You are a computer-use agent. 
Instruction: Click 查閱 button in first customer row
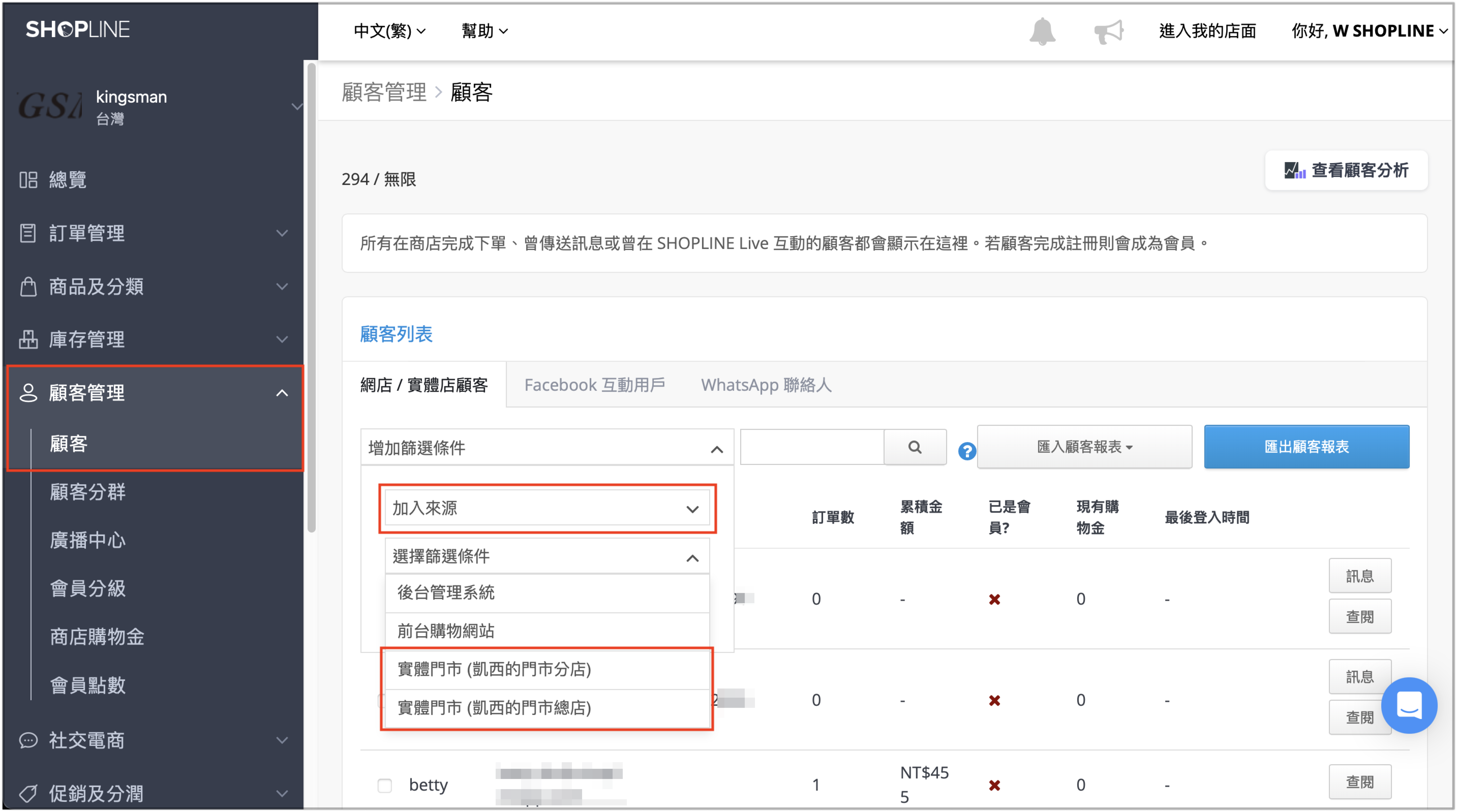tap(1360, 616)
